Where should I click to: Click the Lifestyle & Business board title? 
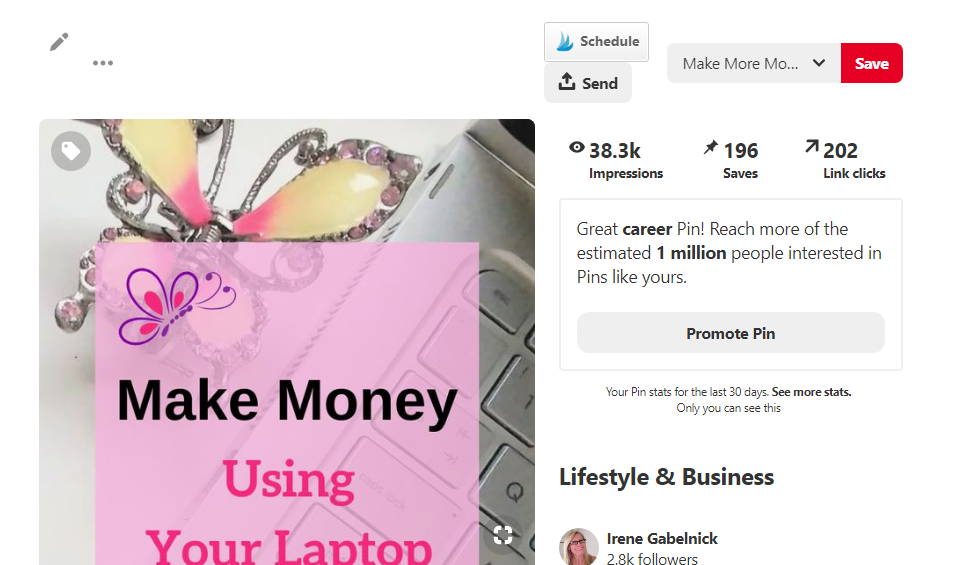coord(666,477)
